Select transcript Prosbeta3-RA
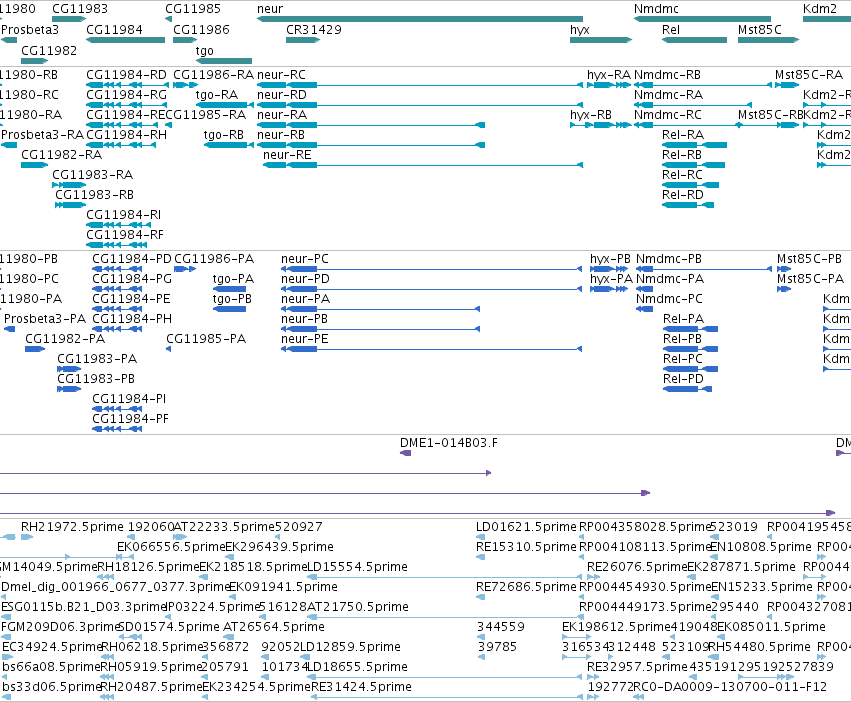Image resolution: width=851 pixels, height=702 pixels. (42, 135)
